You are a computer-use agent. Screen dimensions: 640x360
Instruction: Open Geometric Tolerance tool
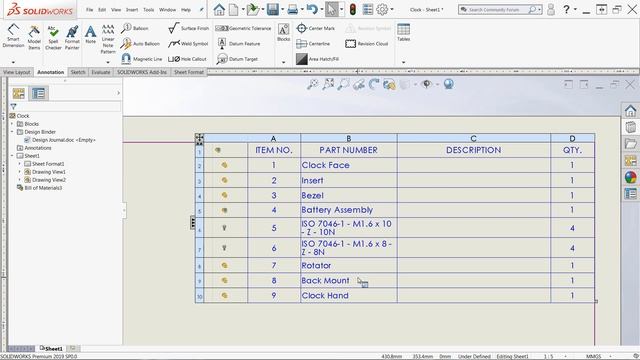243,28
